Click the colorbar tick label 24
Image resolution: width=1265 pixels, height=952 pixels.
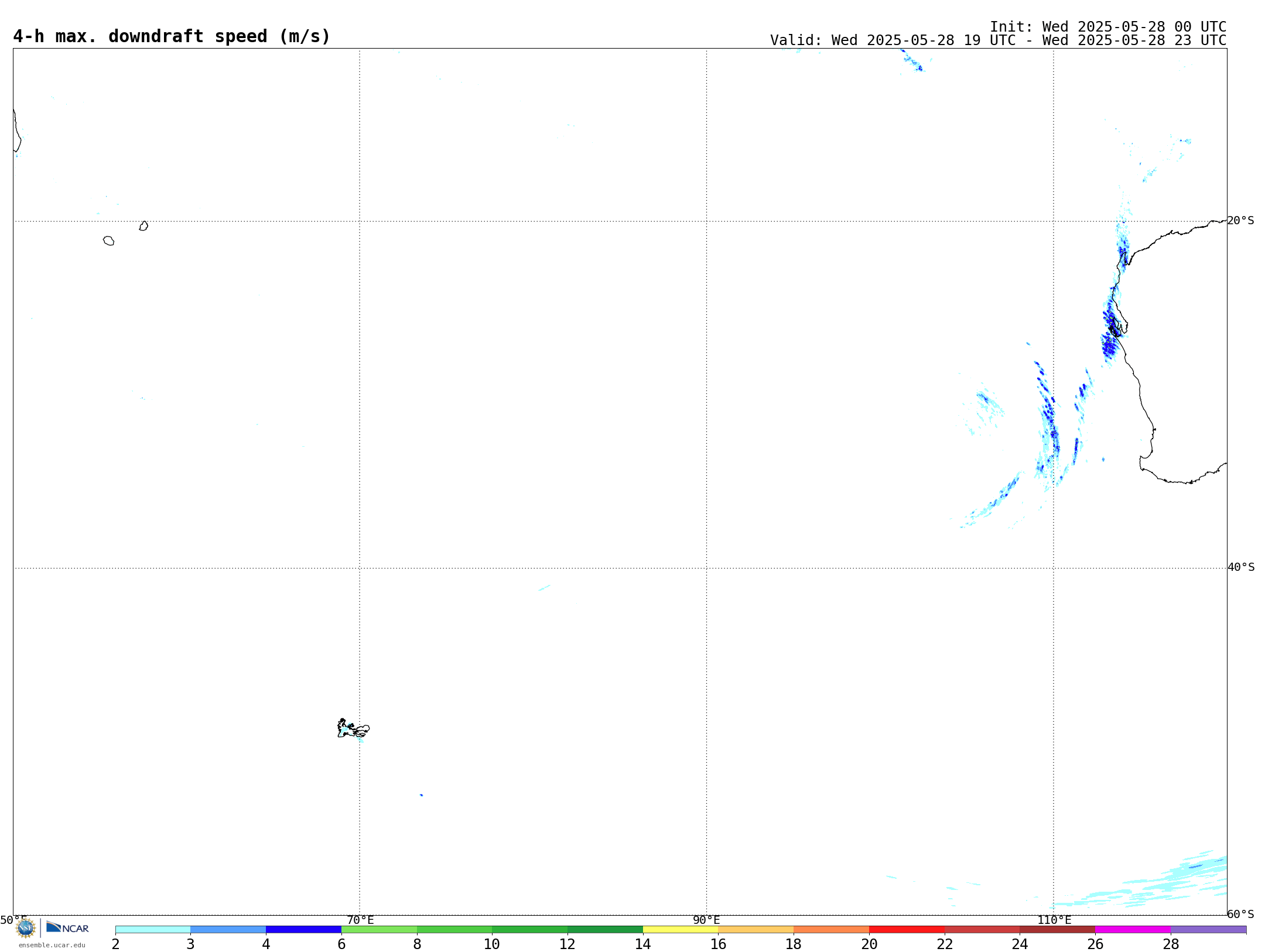(1020, 944)
